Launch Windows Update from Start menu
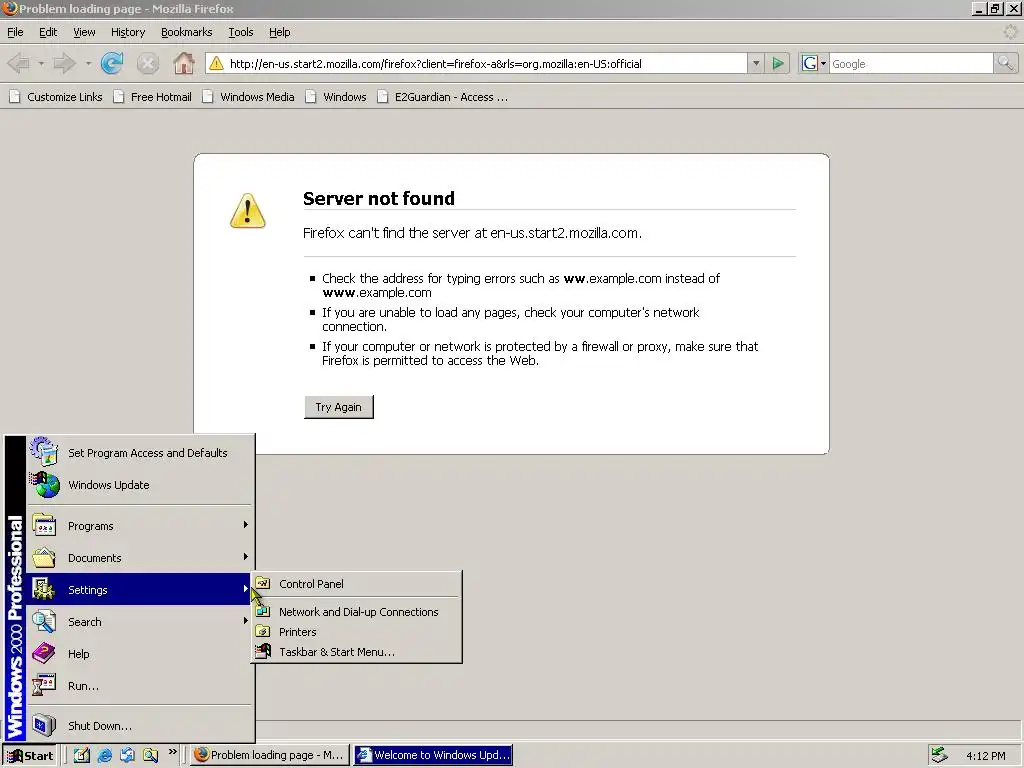 [140, 485]
